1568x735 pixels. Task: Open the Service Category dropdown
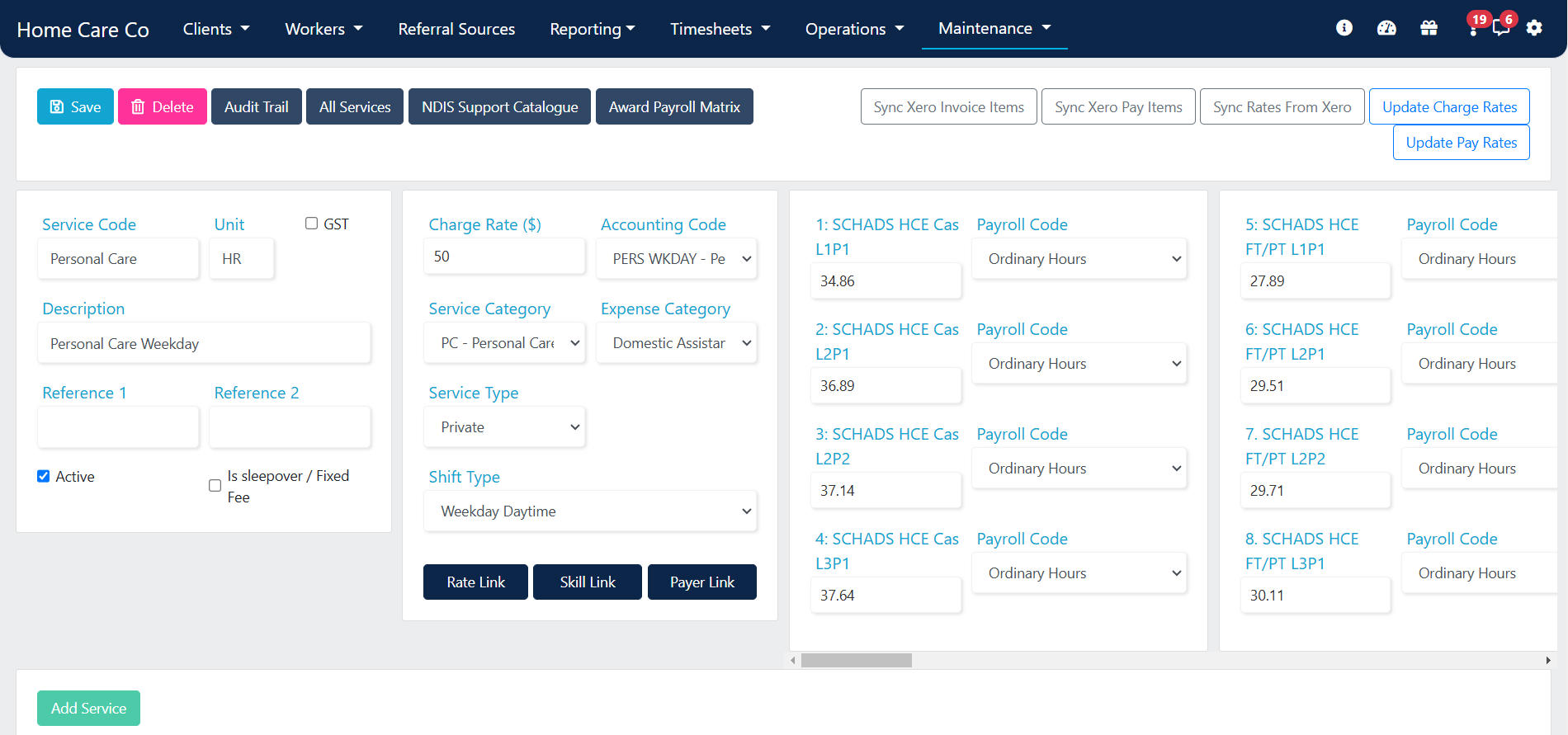point(504,342)
